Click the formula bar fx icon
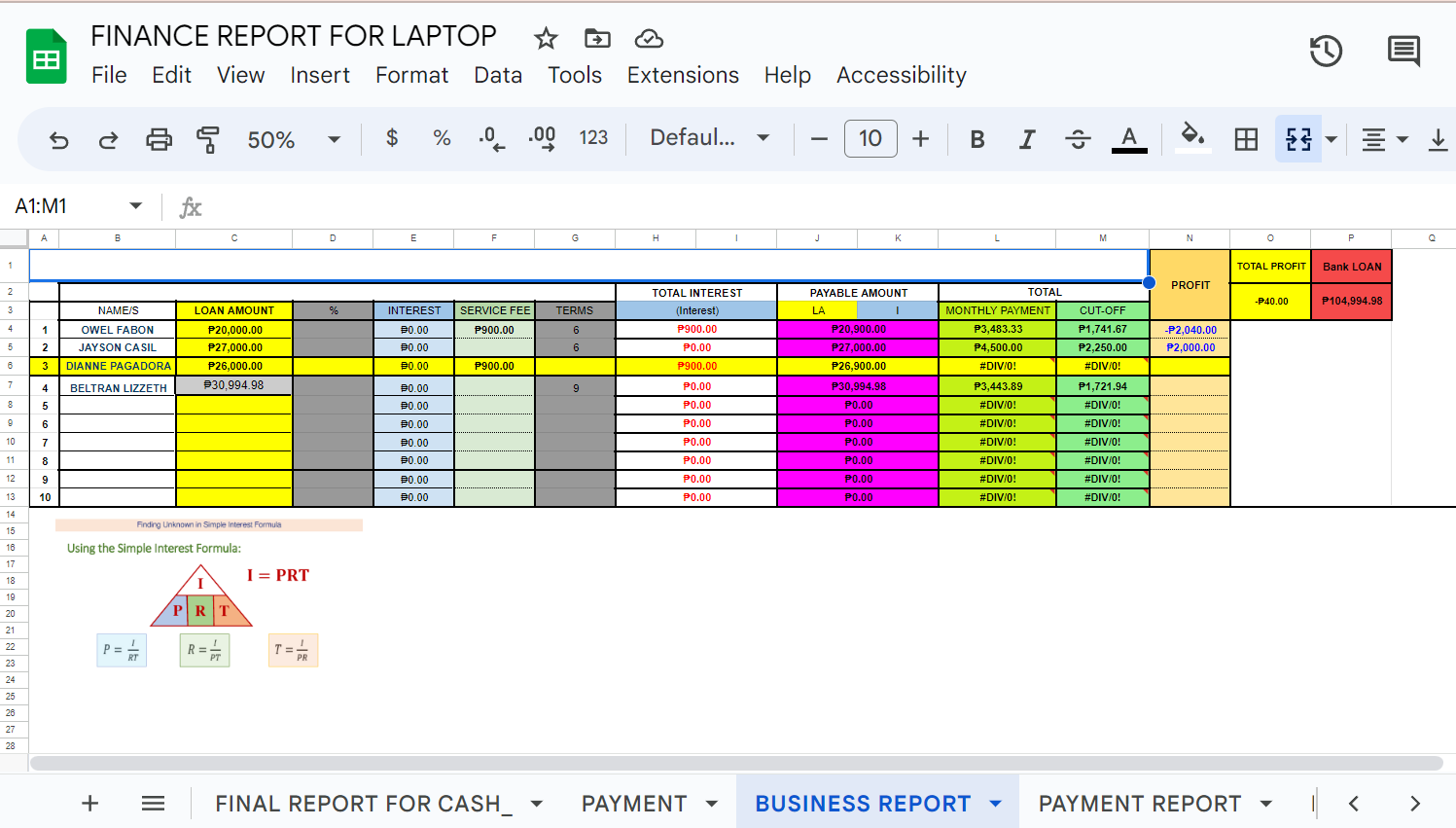The image size is (1456, 828). [191, 207]
